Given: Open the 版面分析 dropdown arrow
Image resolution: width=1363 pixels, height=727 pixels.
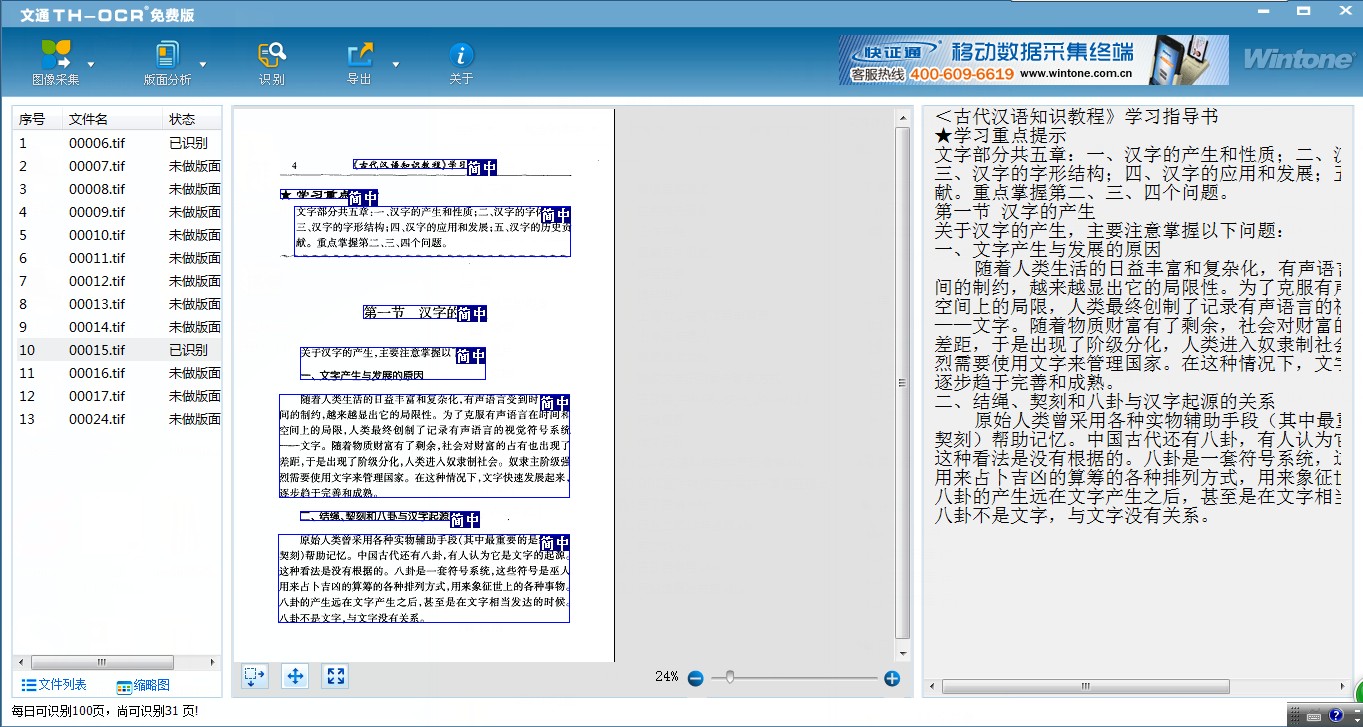Looking at the screenshot, I should click(204, 65).
